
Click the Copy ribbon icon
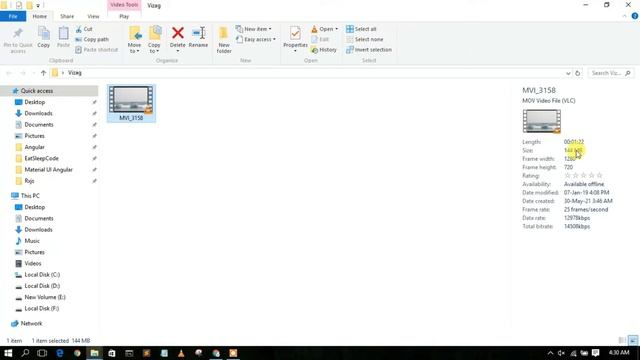tap(44, 38)
